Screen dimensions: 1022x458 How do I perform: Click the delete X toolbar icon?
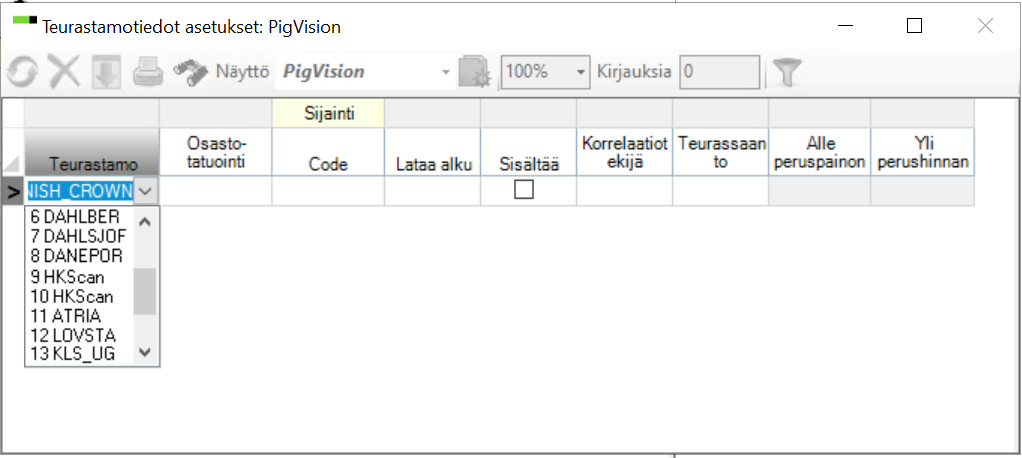click(65, 72)
